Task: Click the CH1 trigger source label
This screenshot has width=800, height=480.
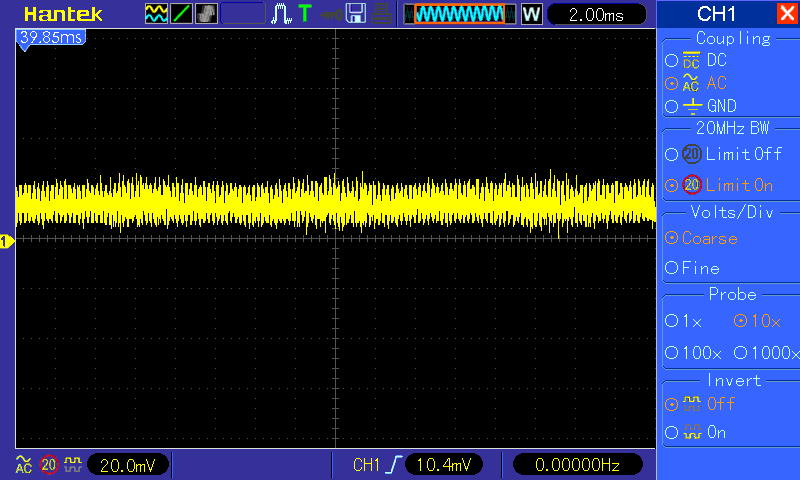Action: pos(366,465)
